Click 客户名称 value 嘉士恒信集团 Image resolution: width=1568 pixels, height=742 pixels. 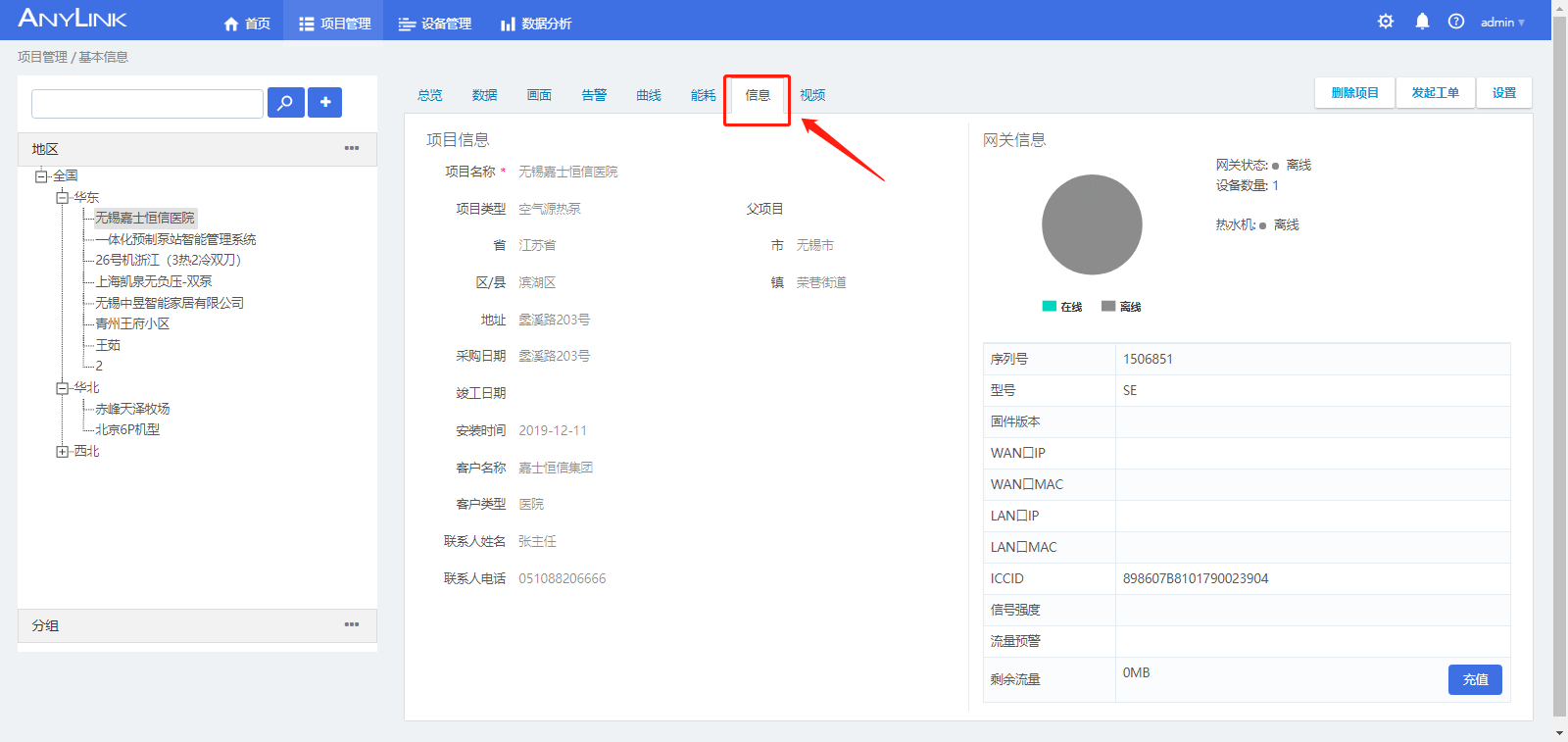[x=556, y=468]
